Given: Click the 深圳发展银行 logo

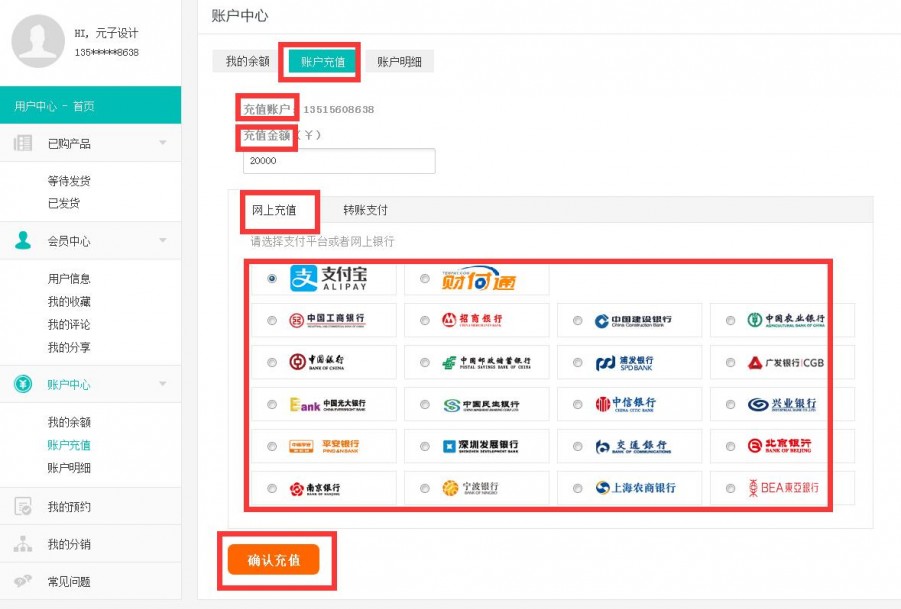Looking at the screenshot, I should (x=480, y=446).
